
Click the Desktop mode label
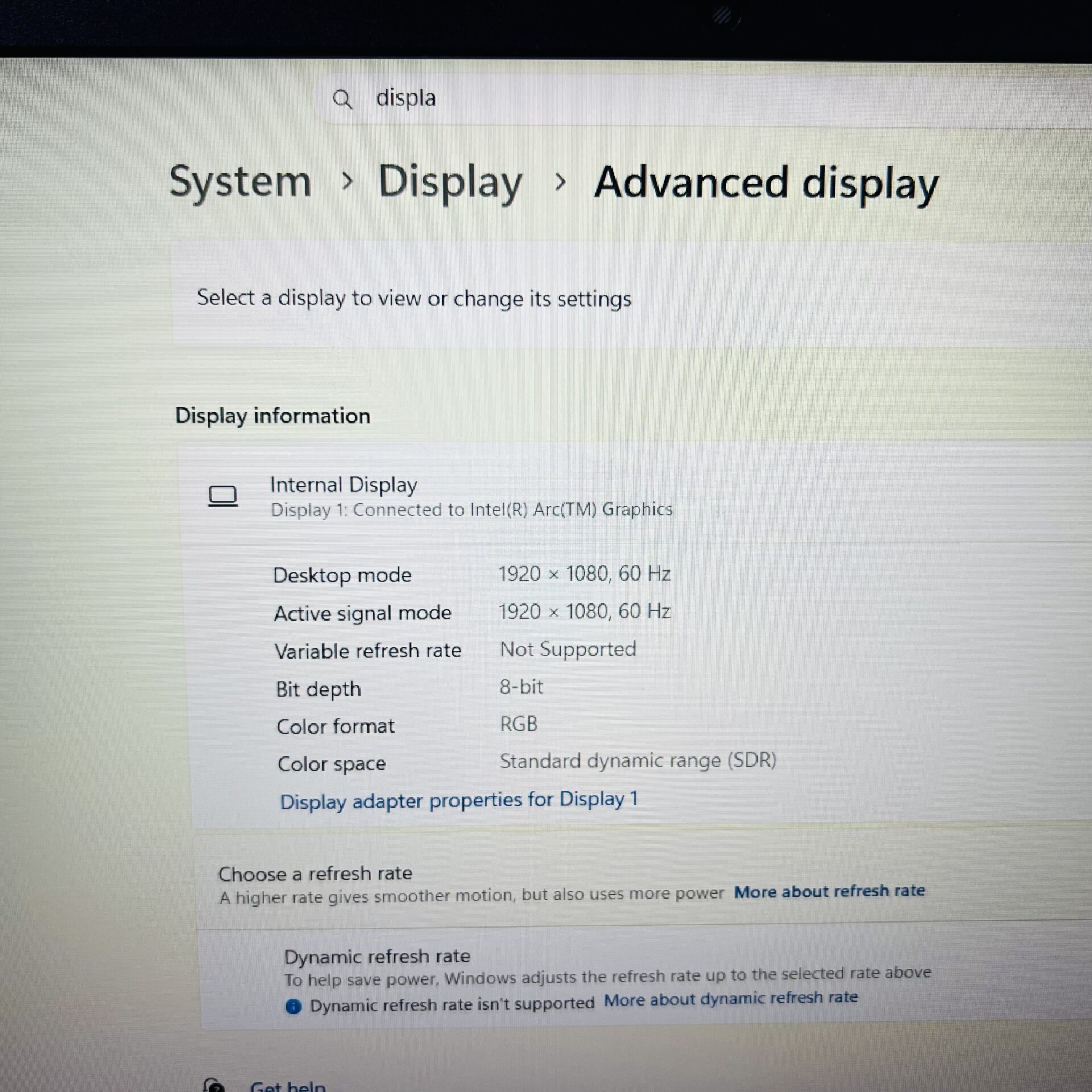(x=342, y=575)
